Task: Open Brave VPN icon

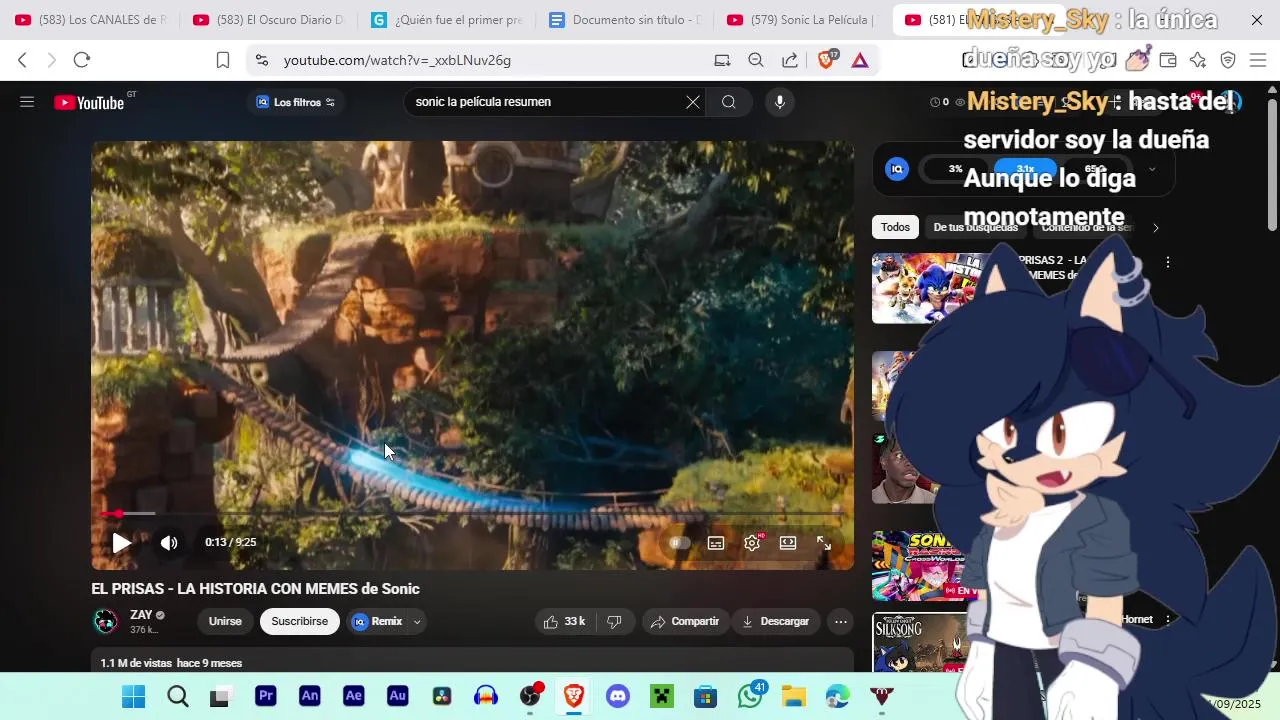Action: [x=1228, y=60]
